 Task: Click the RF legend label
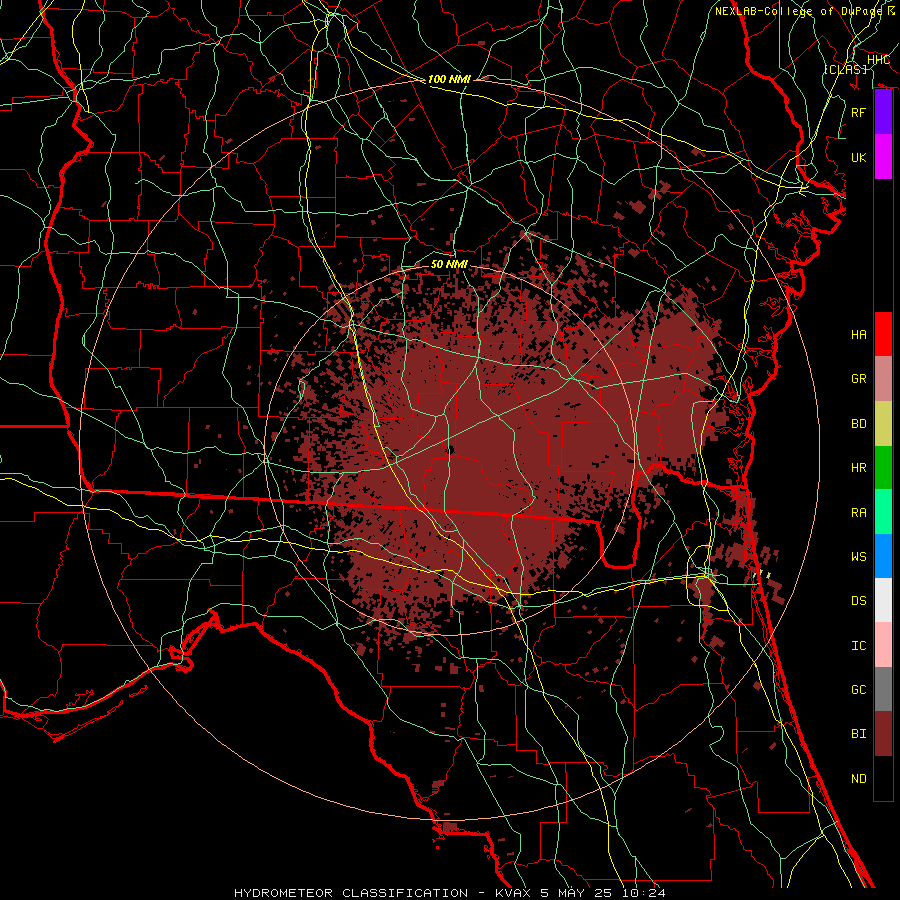point(859,112)
